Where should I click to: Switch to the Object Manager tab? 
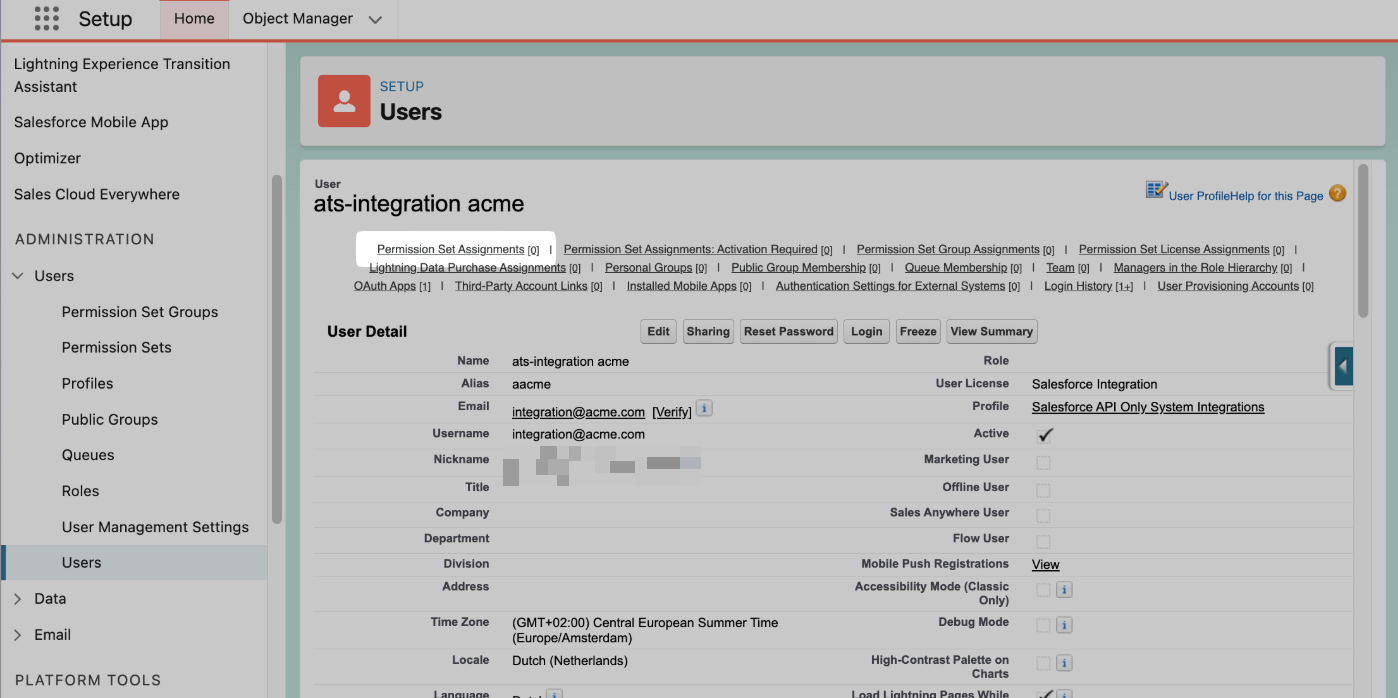pyautogui.click(x=298, y=19)
